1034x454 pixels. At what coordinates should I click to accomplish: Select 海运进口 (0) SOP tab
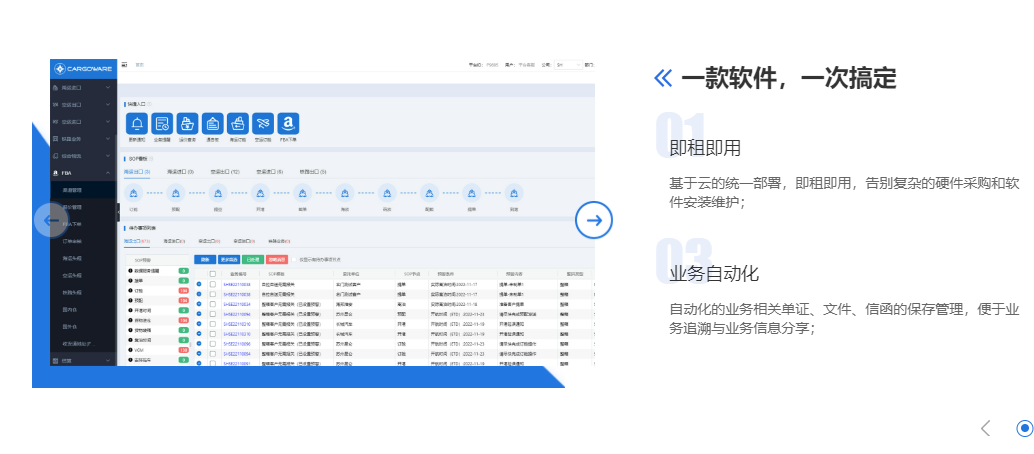[182, 172]
